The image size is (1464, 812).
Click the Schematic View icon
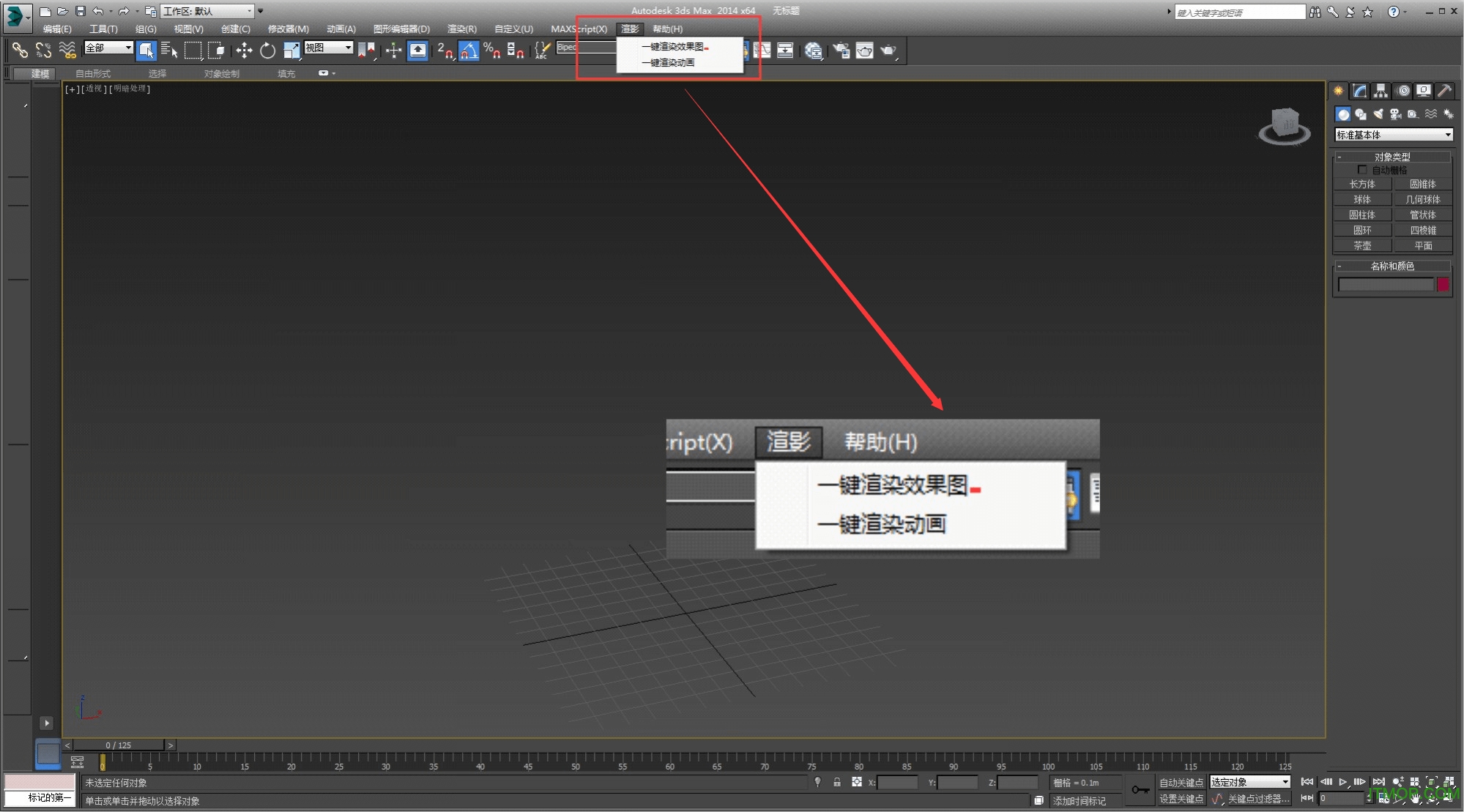point(785,50)
